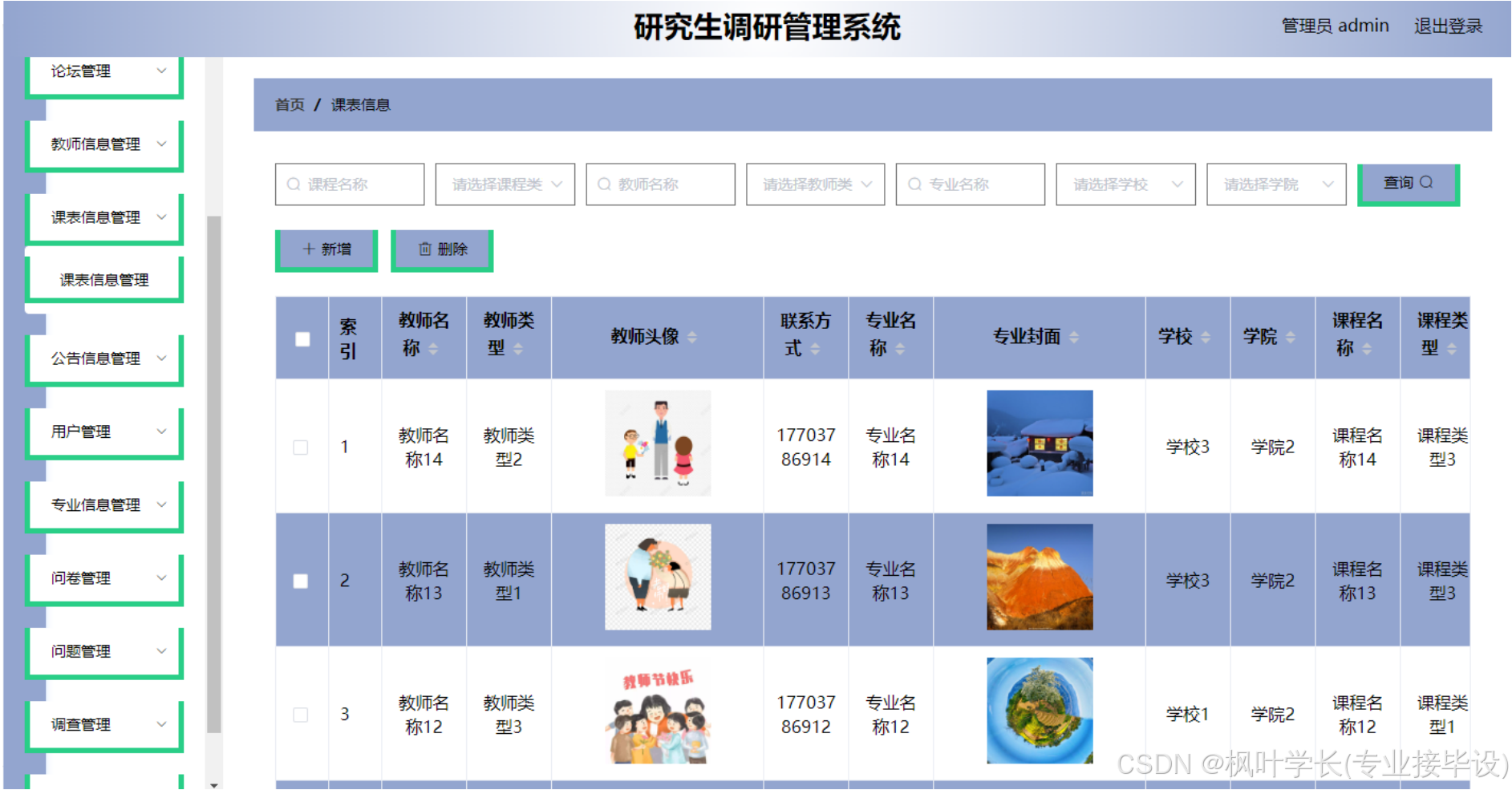
Task: Open the 请选择学院 dropdown
Action: coord(1276,184)
